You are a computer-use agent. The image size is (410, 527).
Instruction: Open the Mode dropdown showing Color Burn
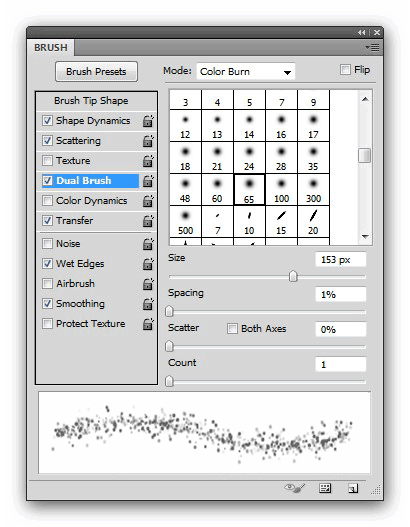[x=246, y=72]
